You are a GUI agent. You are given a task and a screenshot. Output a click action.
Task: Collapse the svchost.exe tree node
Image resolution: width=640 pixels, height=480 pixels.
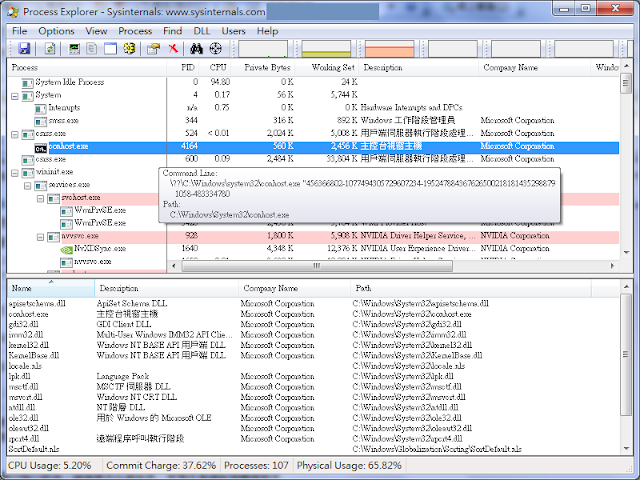point(40,199)
